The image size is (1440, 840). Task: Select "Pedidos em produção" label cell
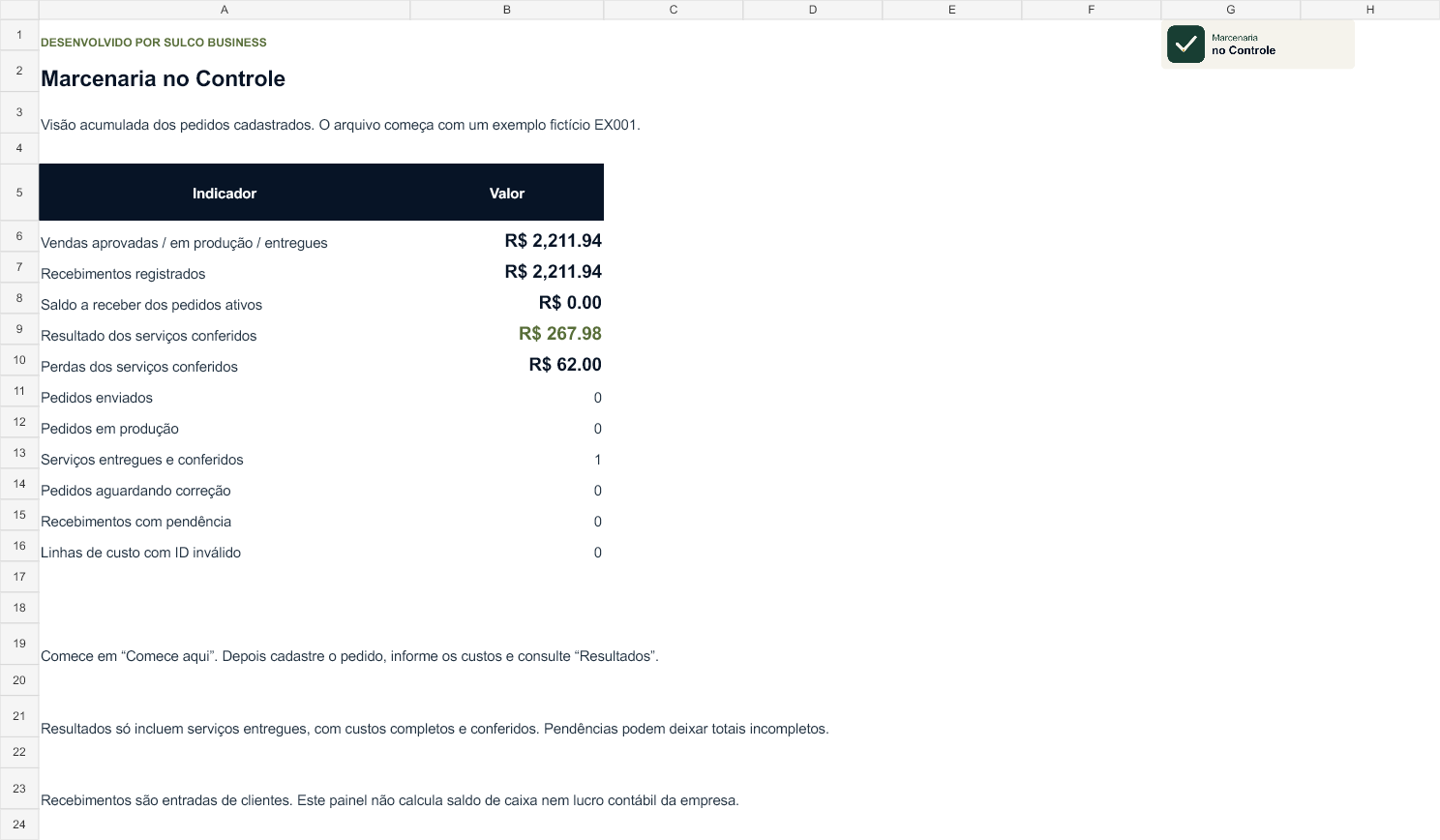(225, 422)
